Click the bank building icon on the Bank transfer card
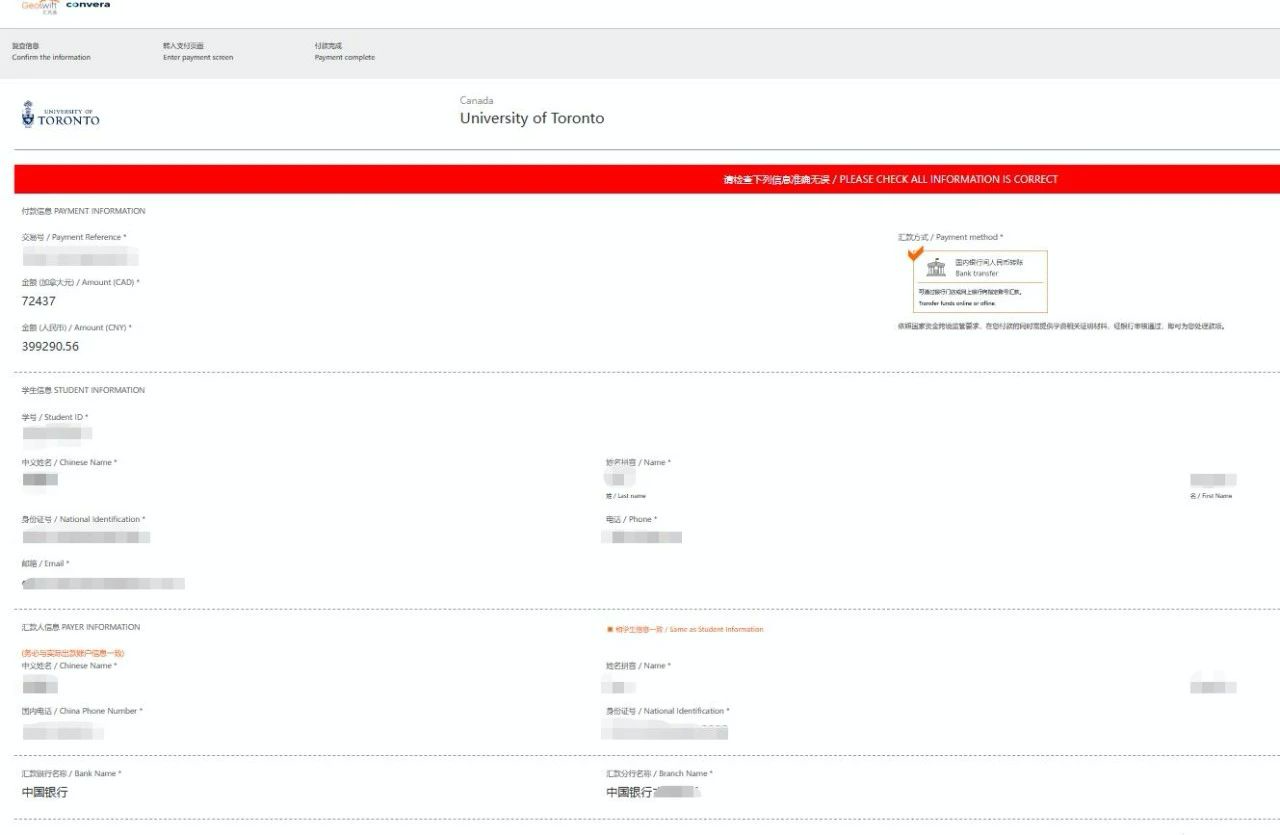Image resolution: width=1280 pixels, height=835 pixels. (936, 267)
